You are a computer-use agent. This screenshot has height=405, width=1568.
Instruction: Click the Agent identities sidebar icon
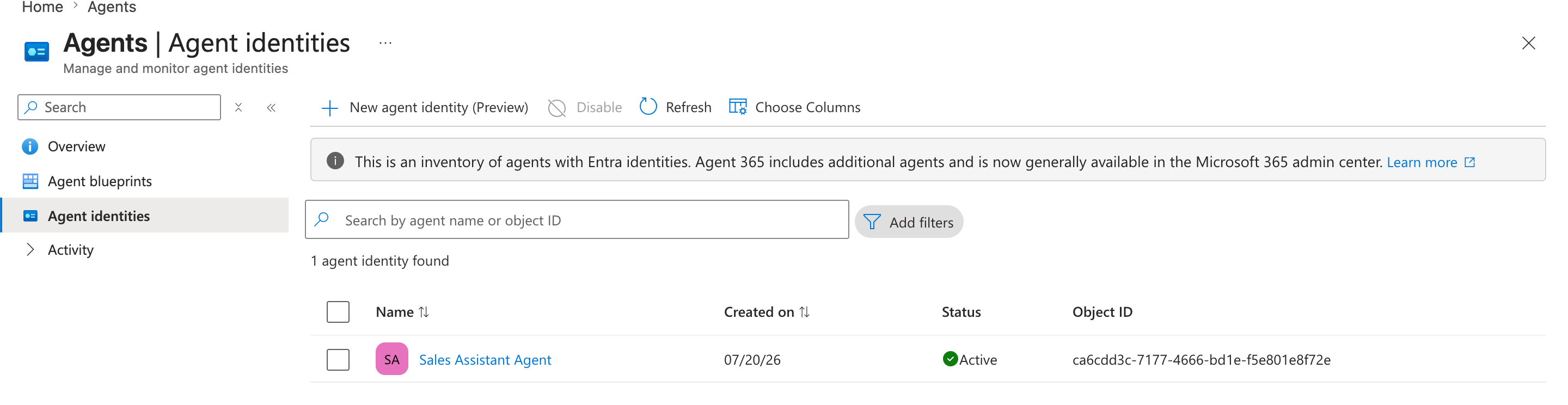30,216
